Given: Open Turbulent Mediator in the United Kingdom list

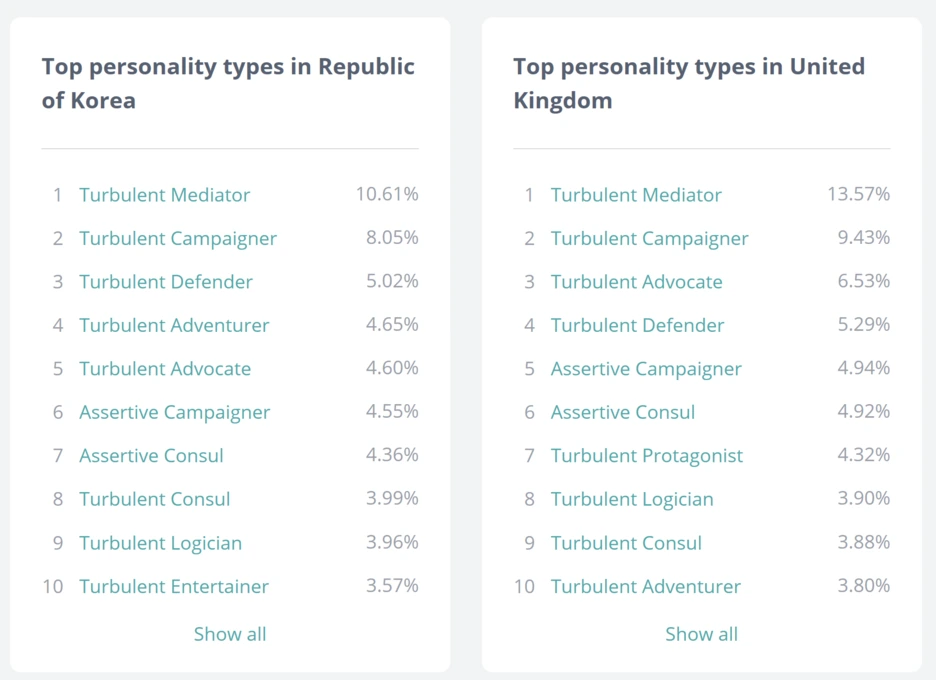Looking at the screenshot, I should (x=636, y=195).
